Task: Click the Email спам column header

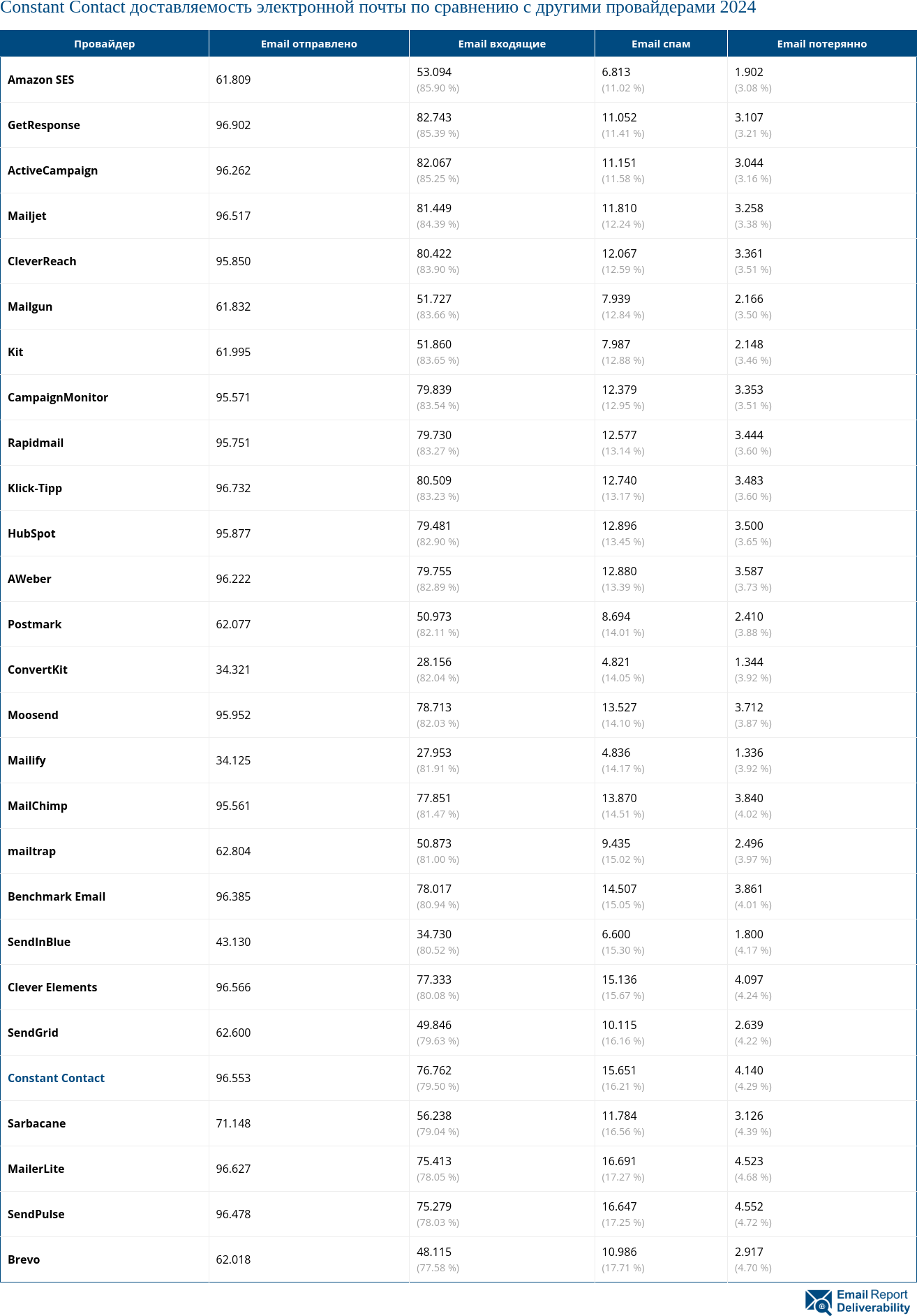Action: click(660, 44)
